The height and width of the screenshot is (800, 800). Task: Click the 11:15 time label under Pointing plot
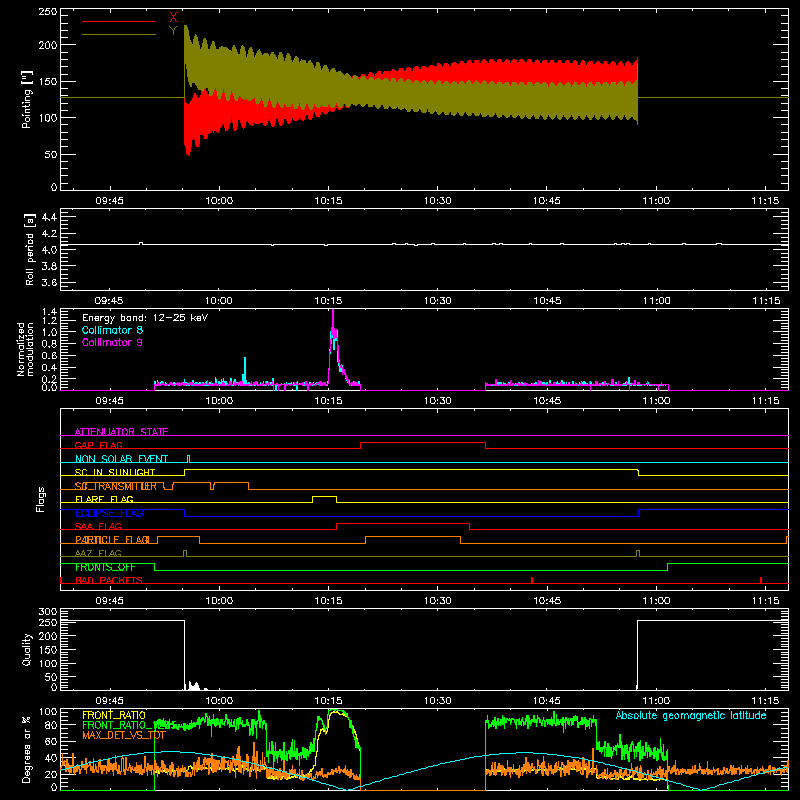pos(765,201)
